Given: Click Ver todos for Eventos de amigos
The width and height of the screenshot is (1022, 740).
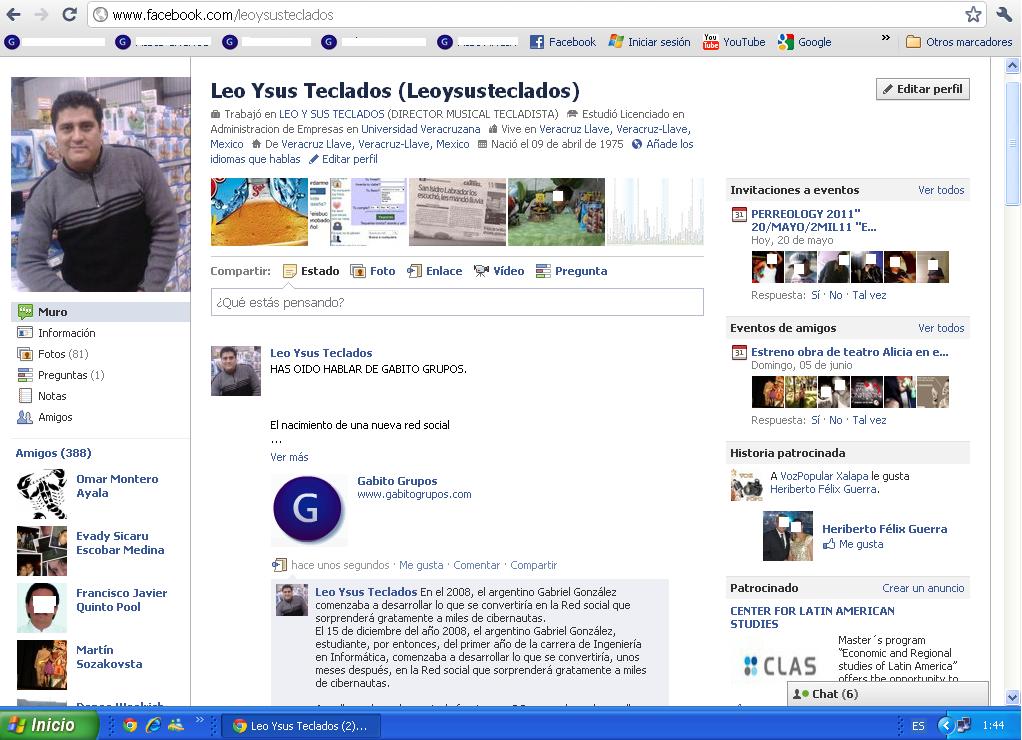Looking at the screenshot, I should pyautogui.click(x=941, y=328).
